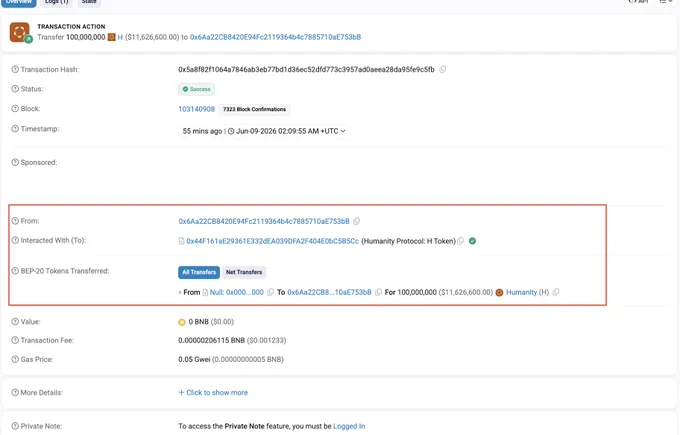Click help icon beside Timestamp
680x435 pixels.
[15, 129]
